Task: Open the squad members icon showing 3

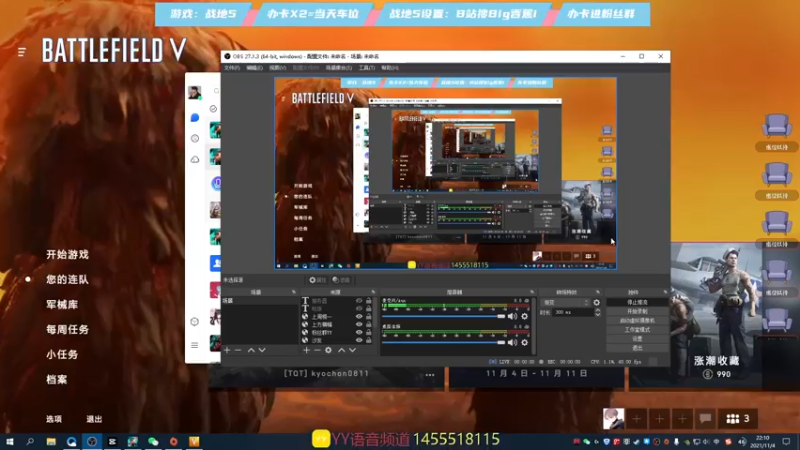Action: tap(738, 419)
